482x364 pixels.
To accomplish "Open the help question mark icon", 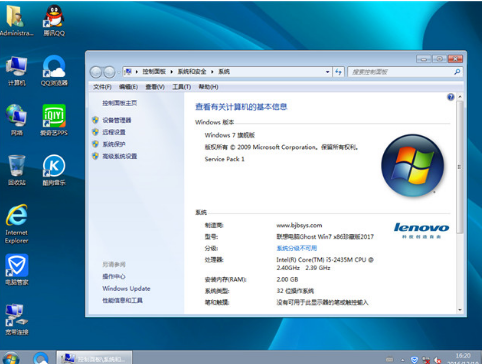I will [451, 97].
